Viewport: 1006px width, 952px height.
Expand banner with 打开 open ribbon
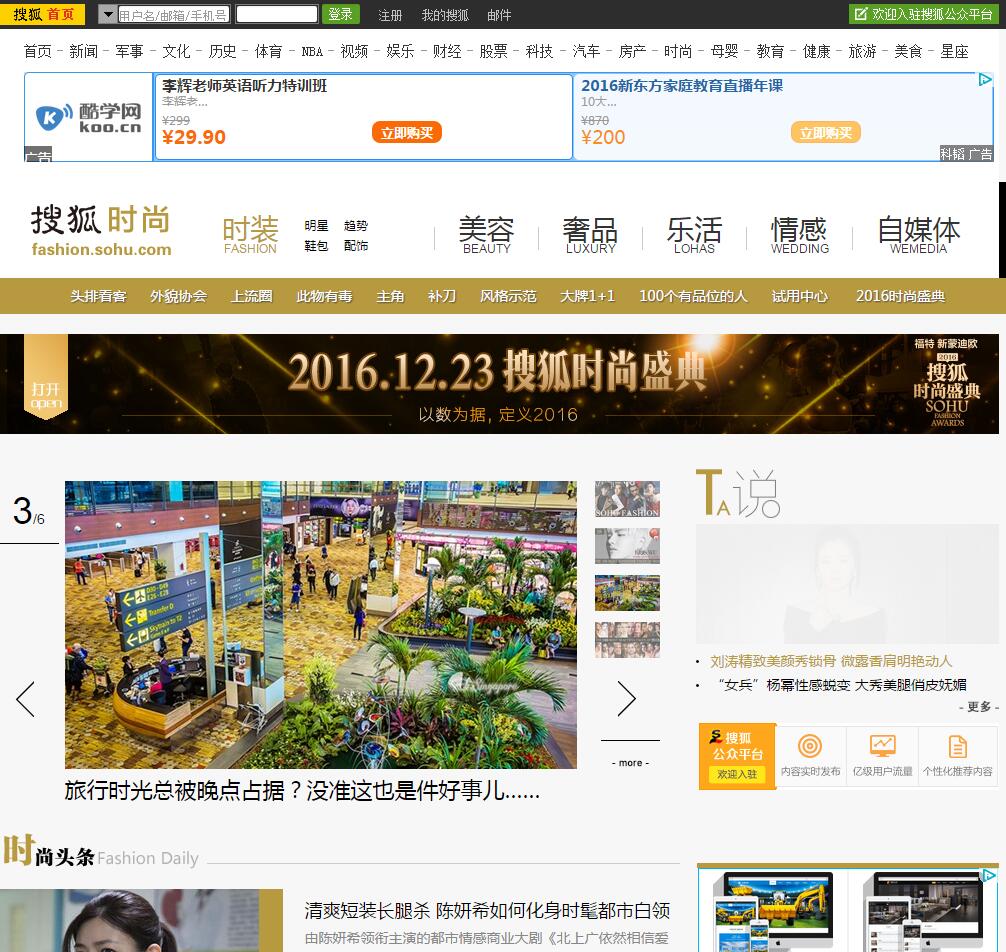coord(46,377)
